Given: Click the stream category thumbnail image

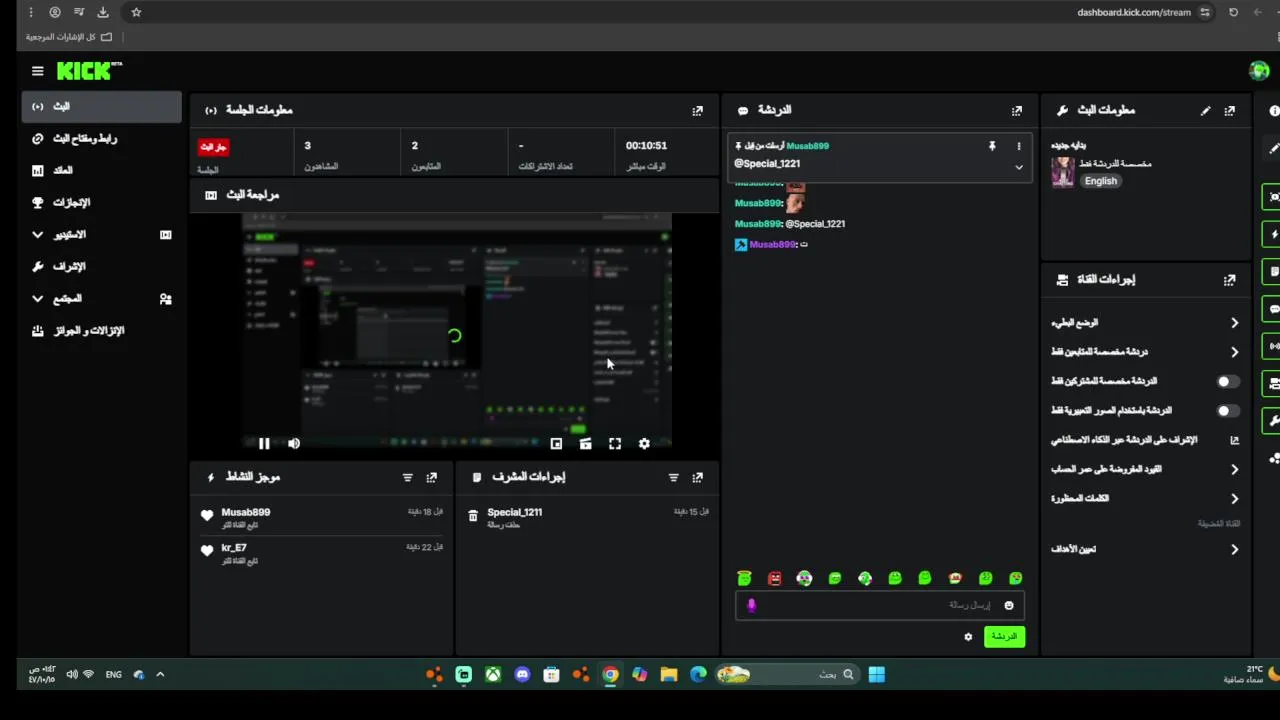Looking at the screenshot, I should tap(1062, 172).
